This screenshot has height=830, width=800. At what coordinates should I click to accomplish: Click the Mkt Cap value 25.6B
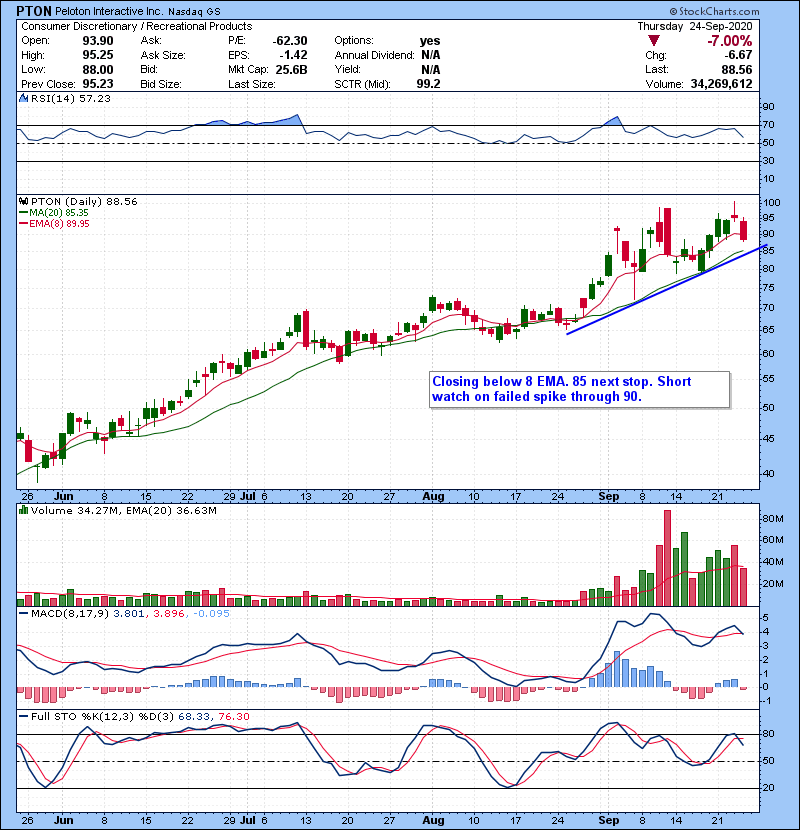[x=291, y=69]
